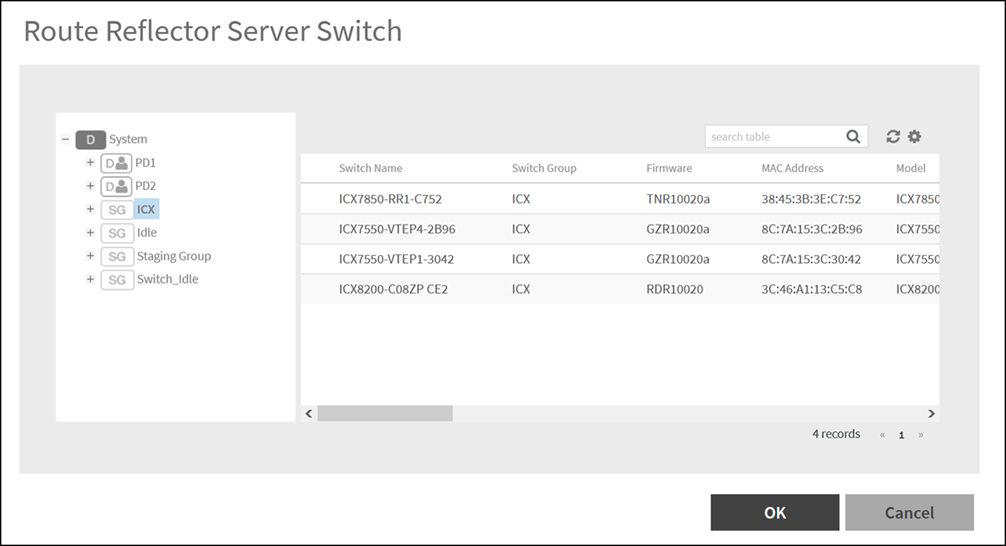Select Staging Group in the tree

[174, 256]
